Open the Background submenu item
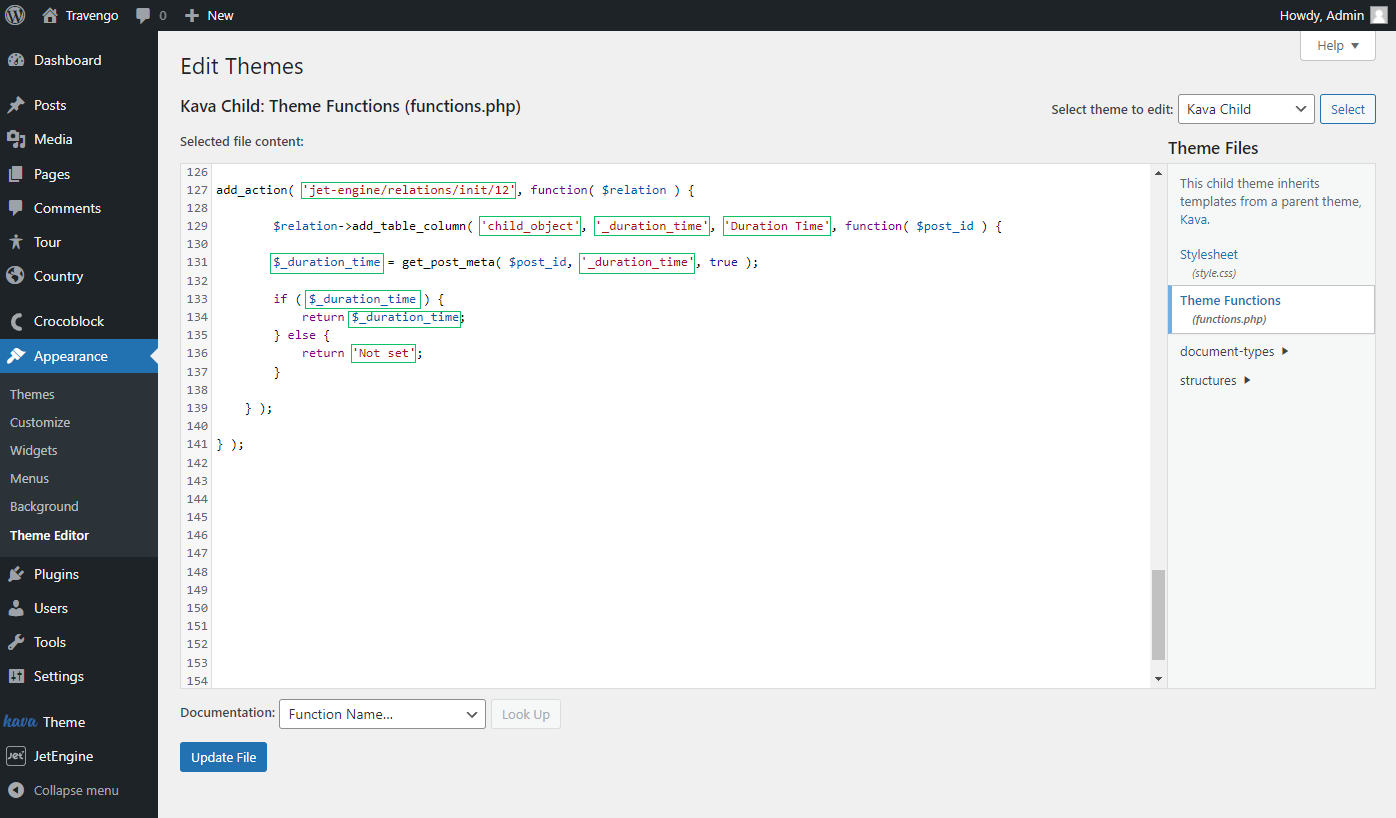1396x818 pixels. pyautogui.click(x=44, y=506)
